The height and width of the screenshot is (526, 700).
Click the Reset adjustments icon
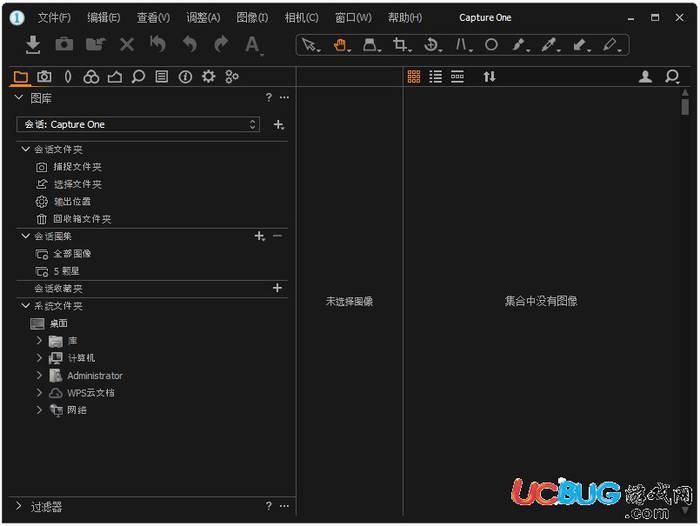(x=158, y=44)
